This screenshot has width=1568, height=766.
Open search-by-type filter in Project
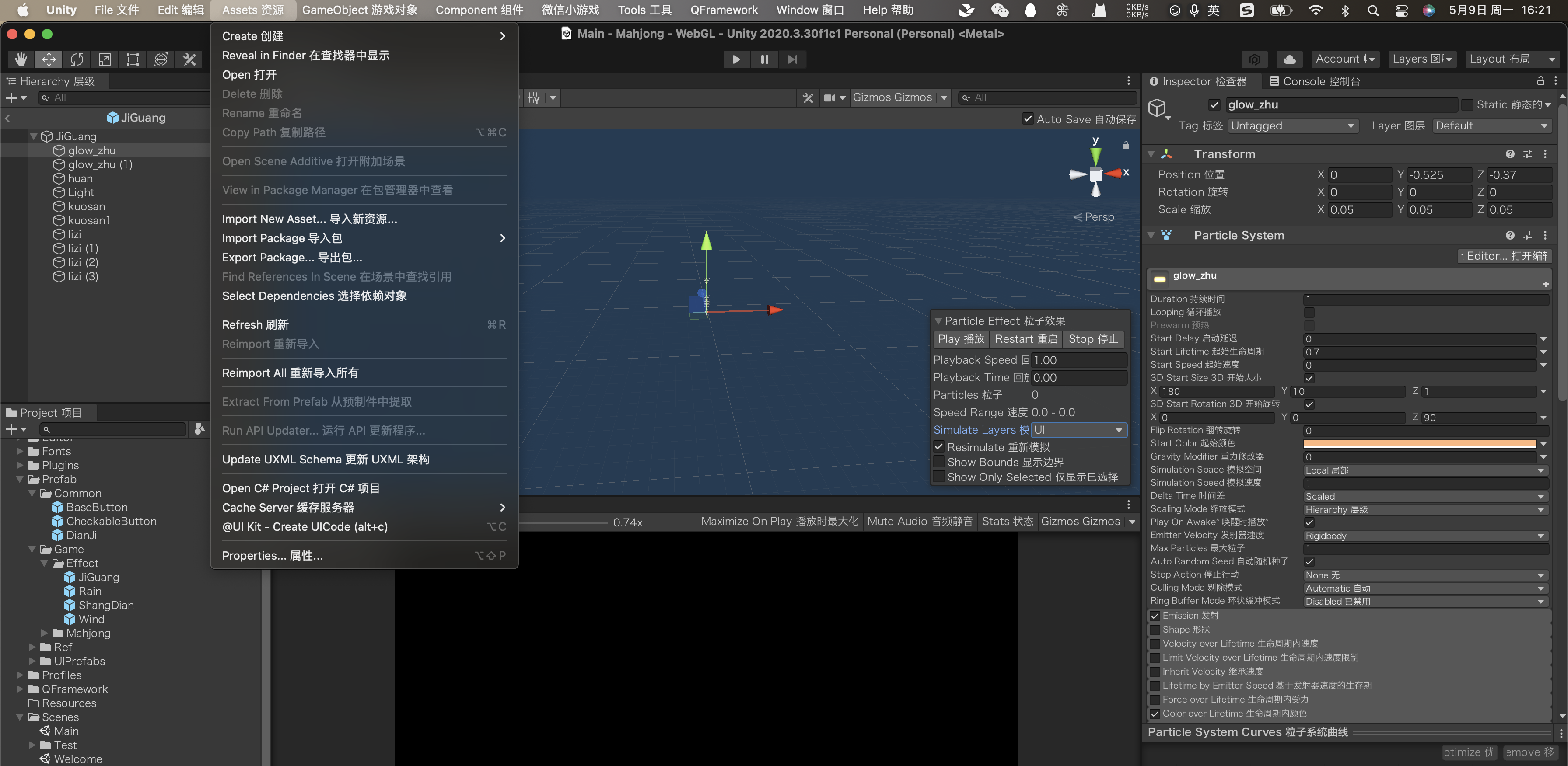pyautogui.click(x=199, y=429)
